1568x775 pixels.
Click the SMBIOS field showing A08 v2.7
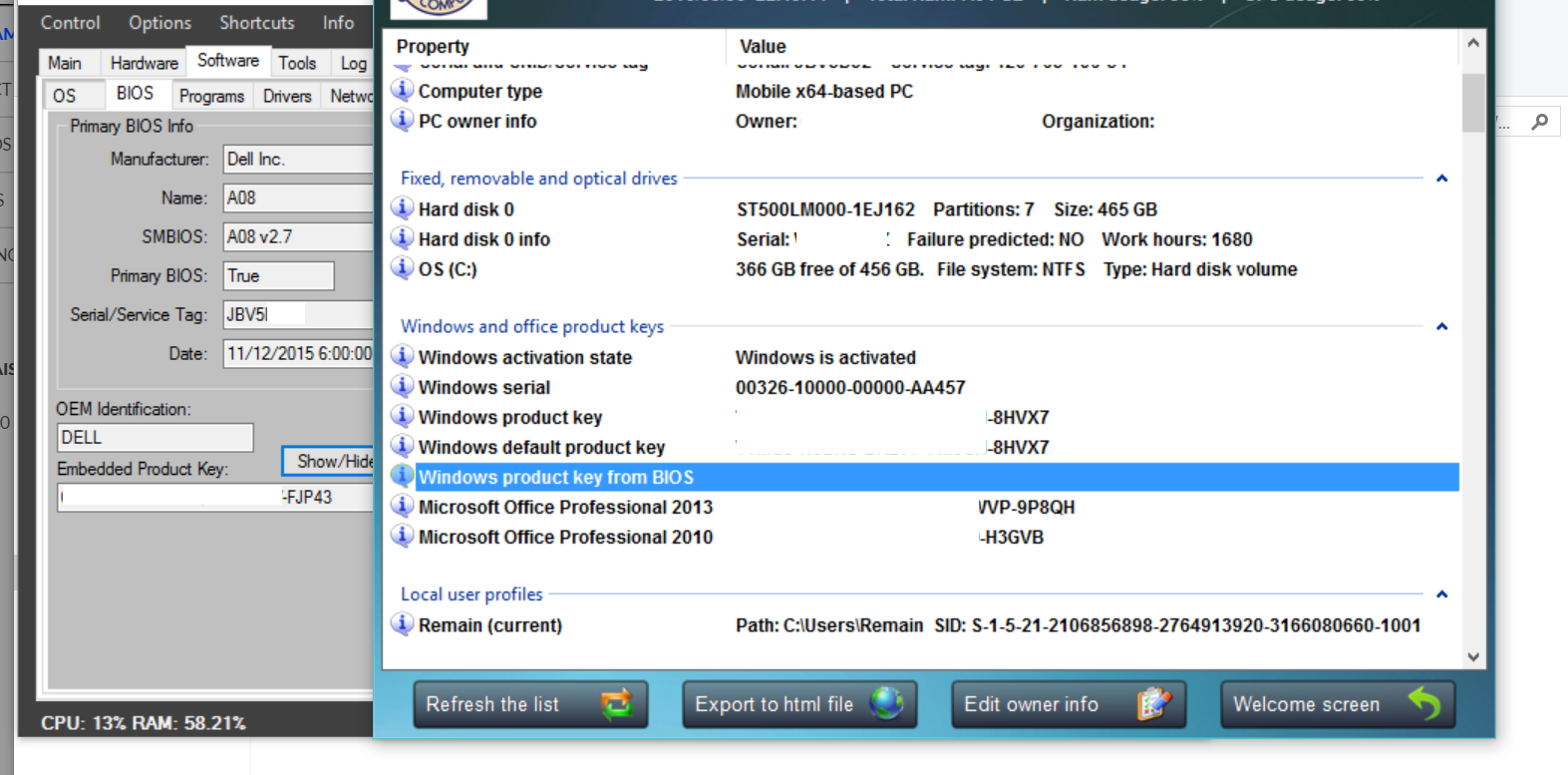(298, 236)
